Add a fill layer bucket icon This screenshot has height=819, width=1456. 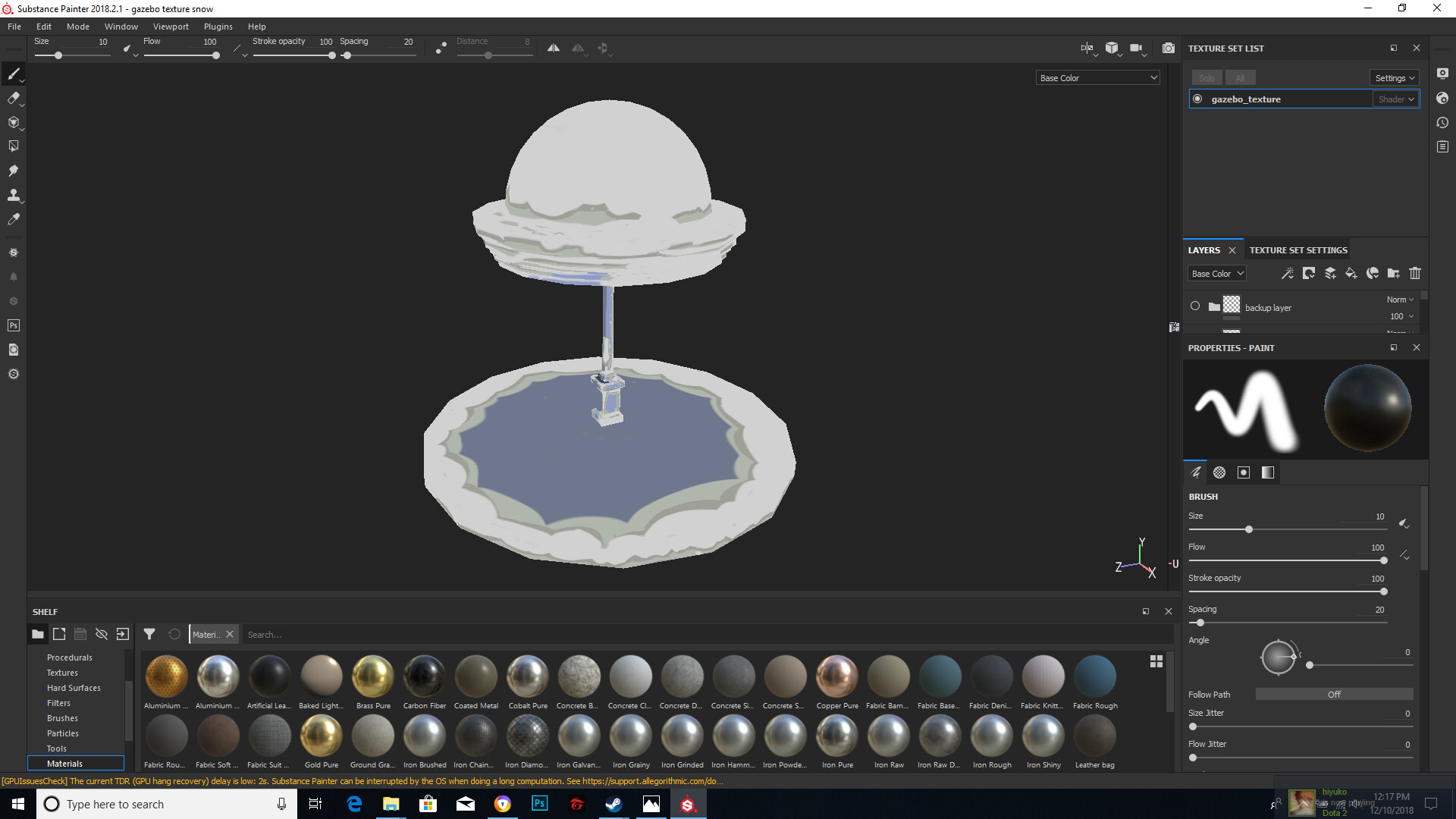[x=1351, y=273]
